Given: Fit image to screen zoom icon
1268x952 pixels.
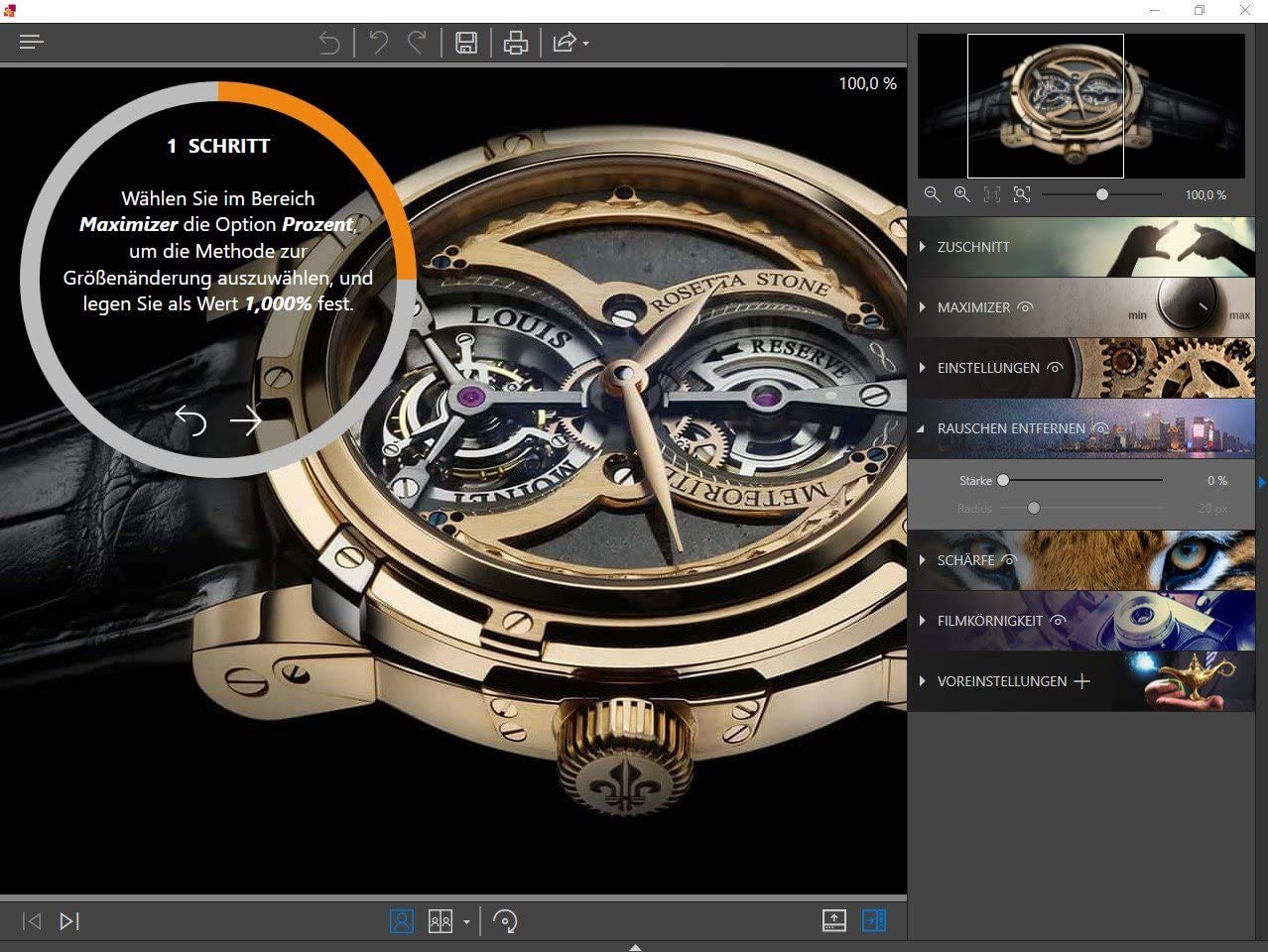Looking at the screenshot, I should click(x=1022, y=194).
